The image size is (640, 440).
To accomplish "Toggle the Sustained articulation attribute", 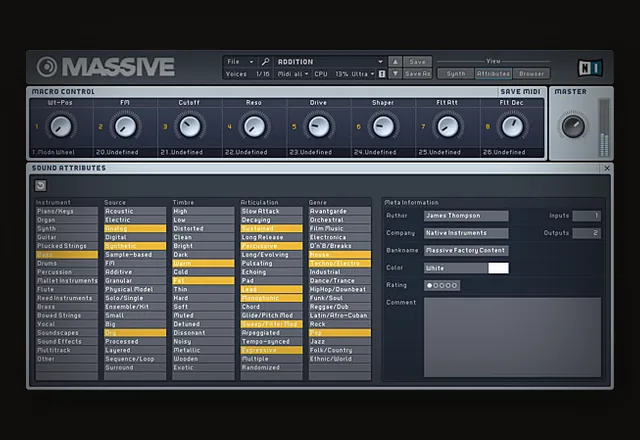I will [x=271, y=229].
